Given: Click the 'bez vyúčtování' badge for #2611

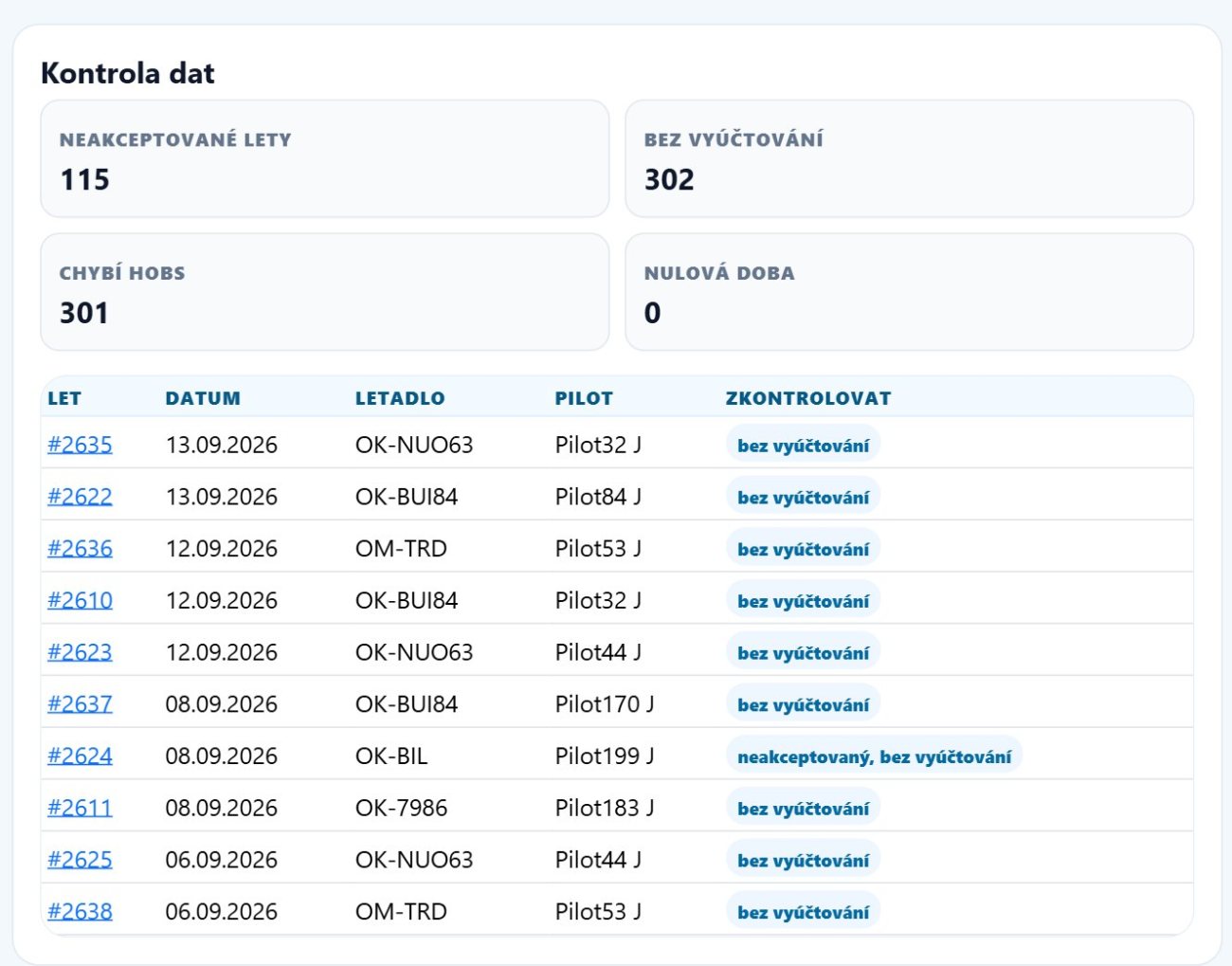Looking at the screenshot, I should pyautogui.click(x=803, y=809).
